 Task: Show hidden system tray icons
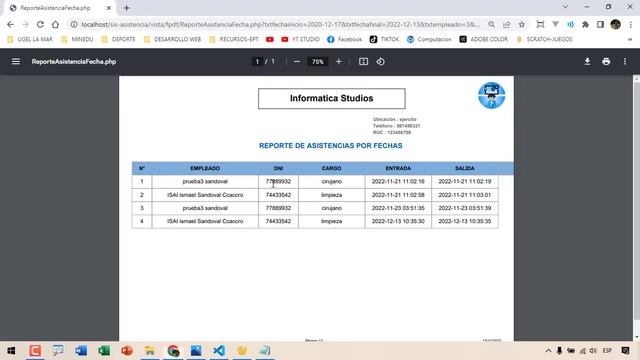[548, 351]
